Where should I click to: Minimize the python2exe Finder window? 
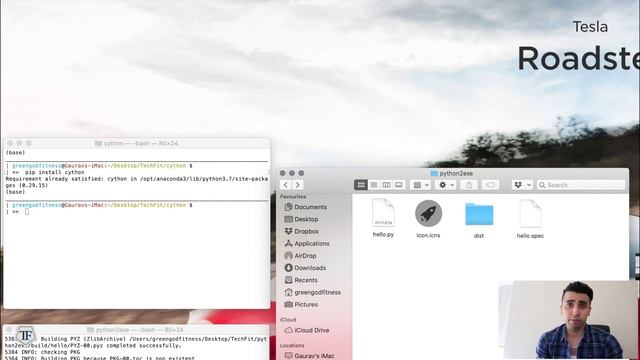click(292, 173)
